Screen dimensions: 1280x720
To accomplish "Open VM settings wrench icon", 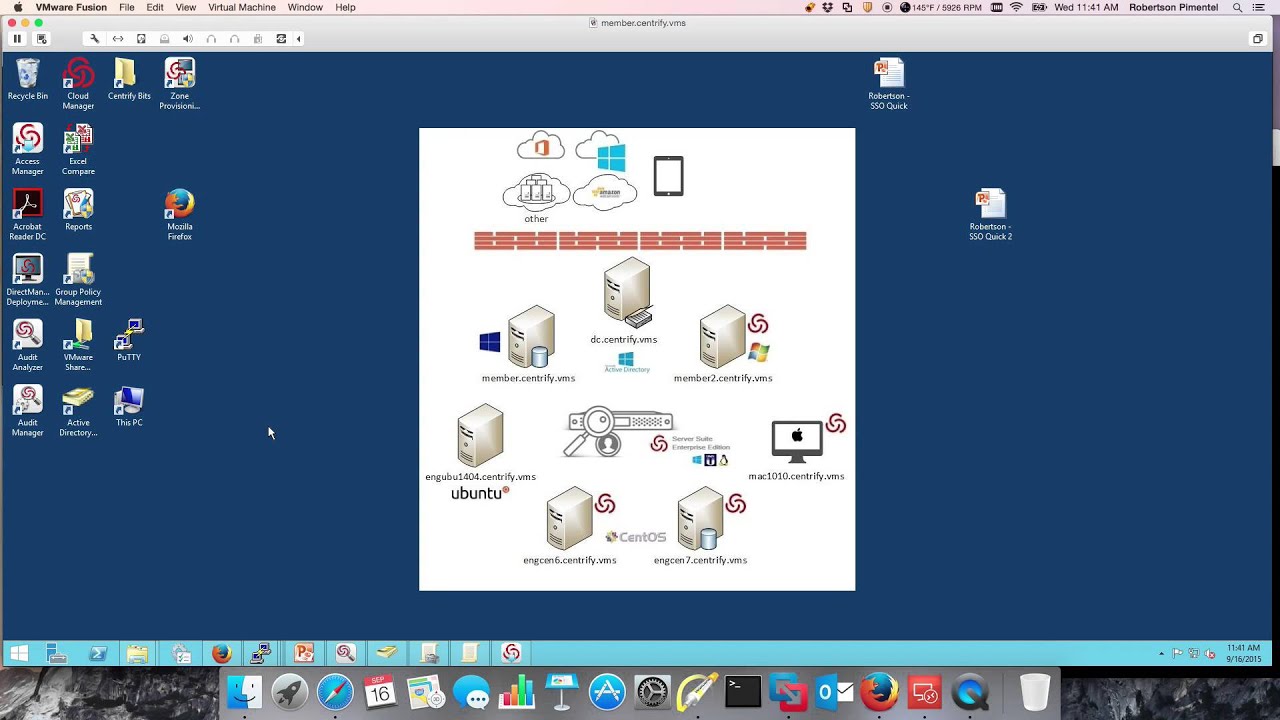I will (x=94, y=39).
